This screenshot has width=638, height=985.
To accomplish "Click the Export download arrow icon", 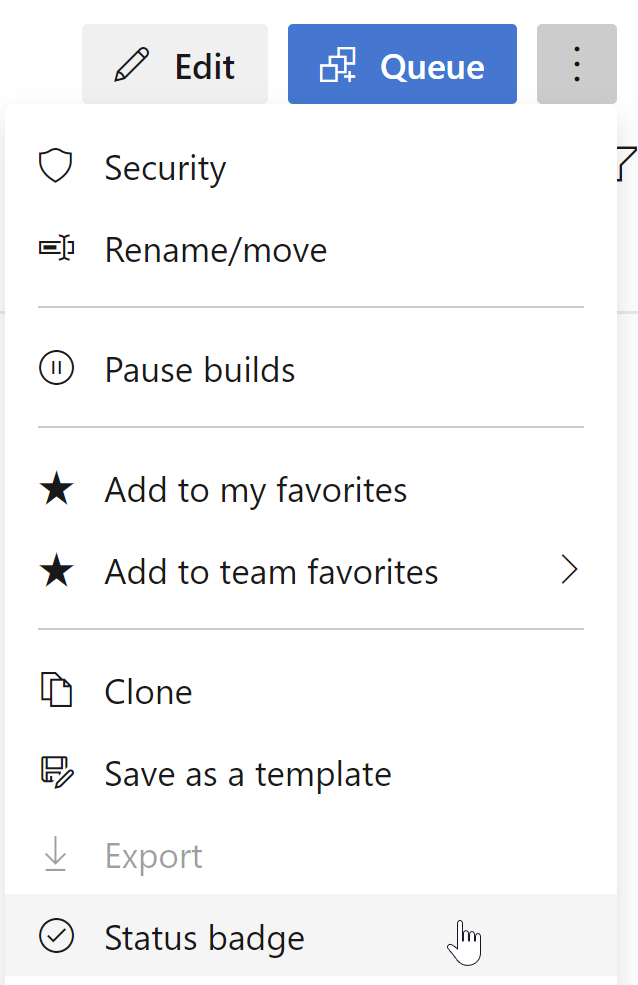I will (x=55, y=854).
